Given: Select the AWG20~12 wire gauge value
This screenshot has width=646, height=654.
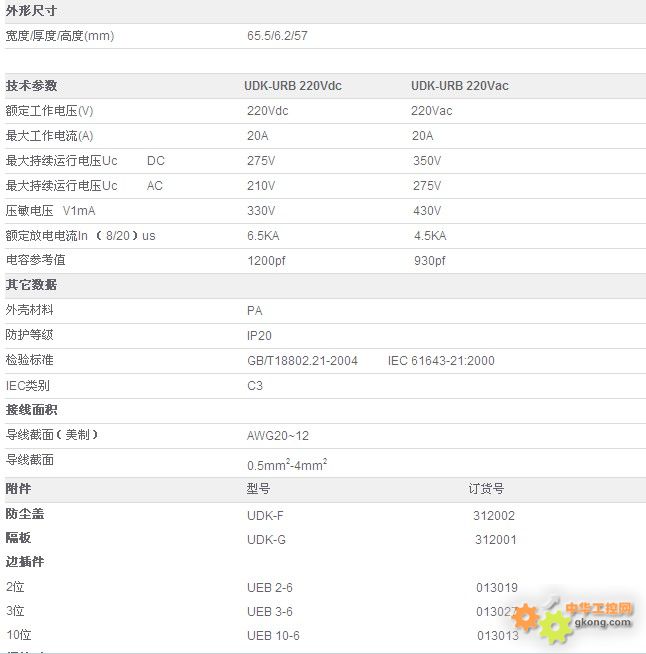Looking at the screenshot, I should coord(278,435).
